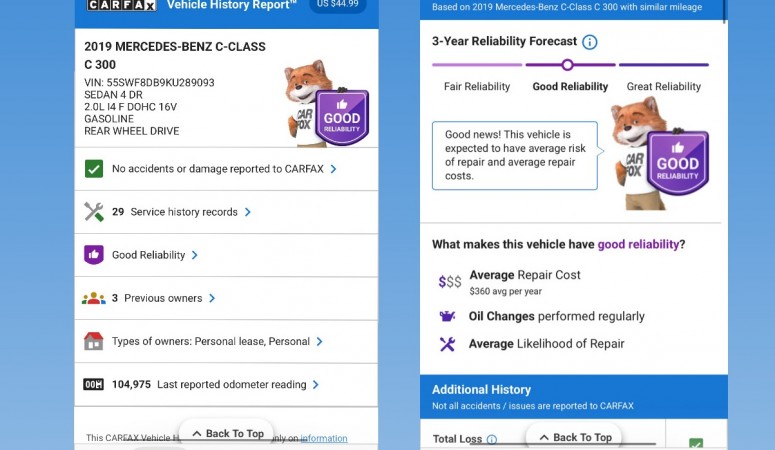Click the reliability forecast slider handle
This screenshot has width=775, height=450.
tap(567, 65)
